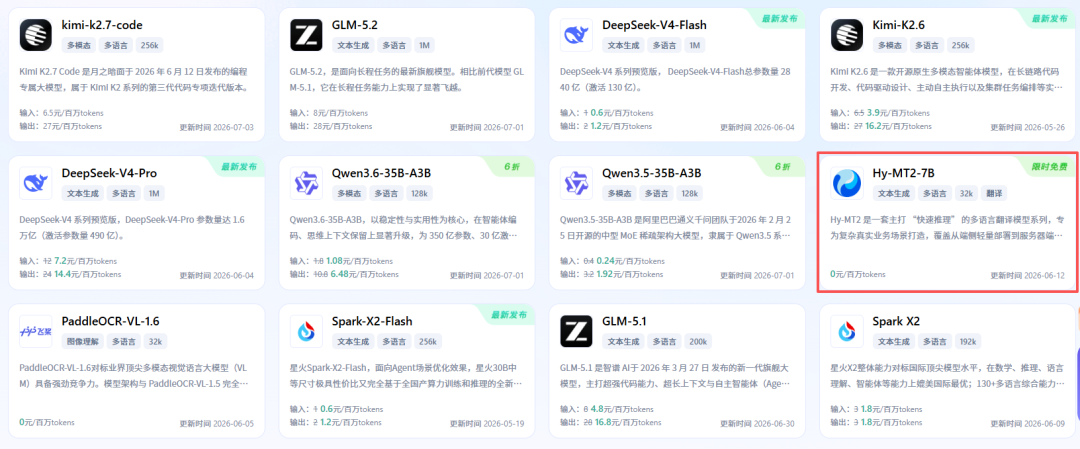
Task: Select the 32k tag on Hy-MT2-7B
Action: click(x=966, y=194)
